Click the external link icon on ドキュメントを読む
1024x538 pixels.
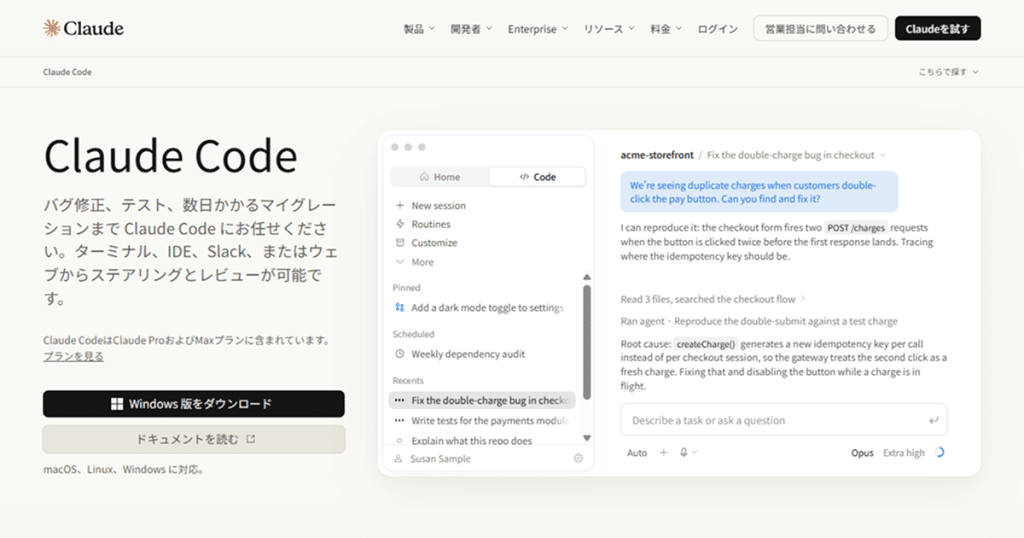251,439
